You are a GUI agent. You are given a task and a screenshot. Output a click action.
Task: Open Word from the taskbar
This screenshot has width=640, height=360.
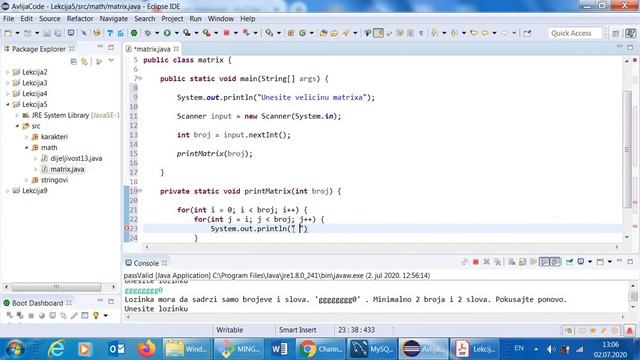tap(280, 349)
